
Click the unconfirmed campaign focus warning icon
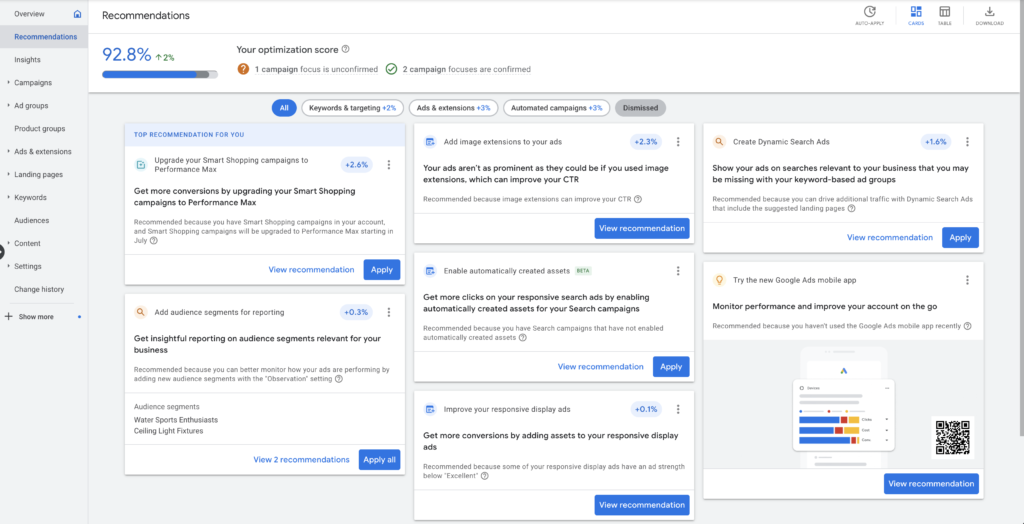click(243, 69)
